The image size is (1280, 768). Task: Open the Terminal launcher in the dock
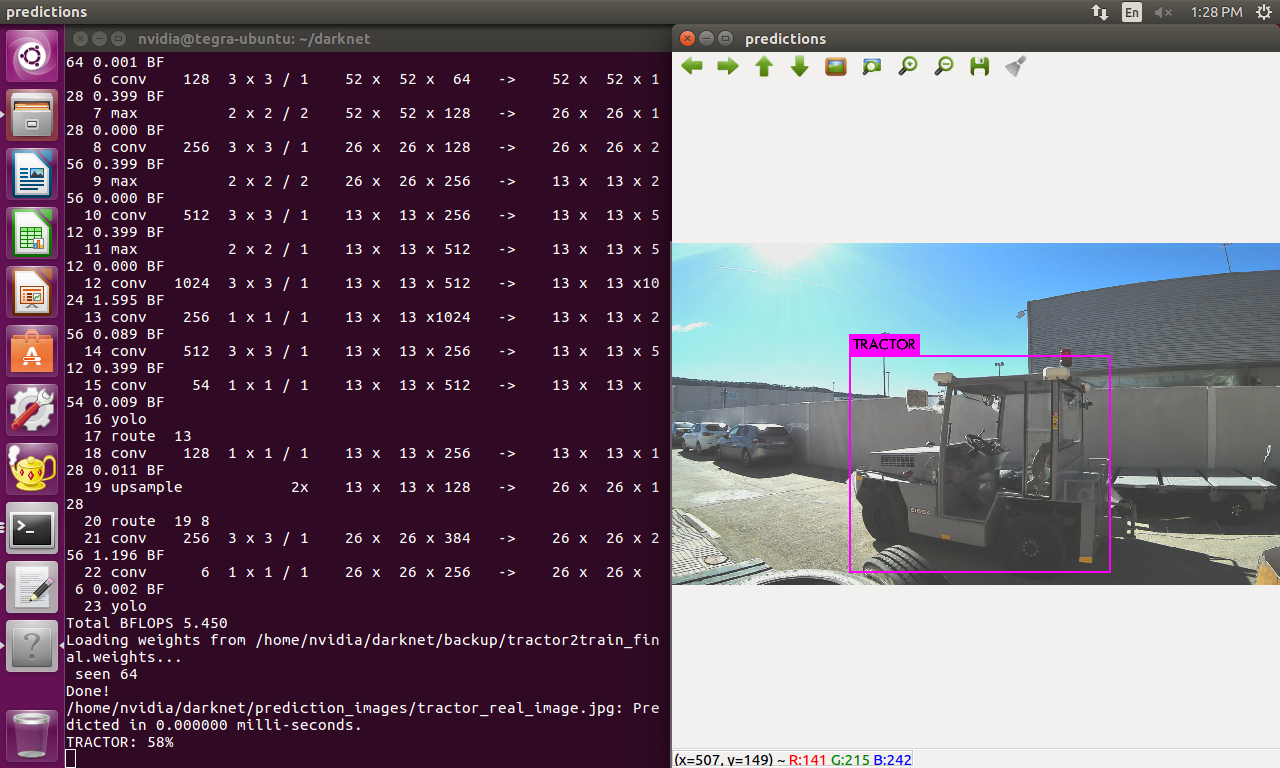tap(31, 529)
